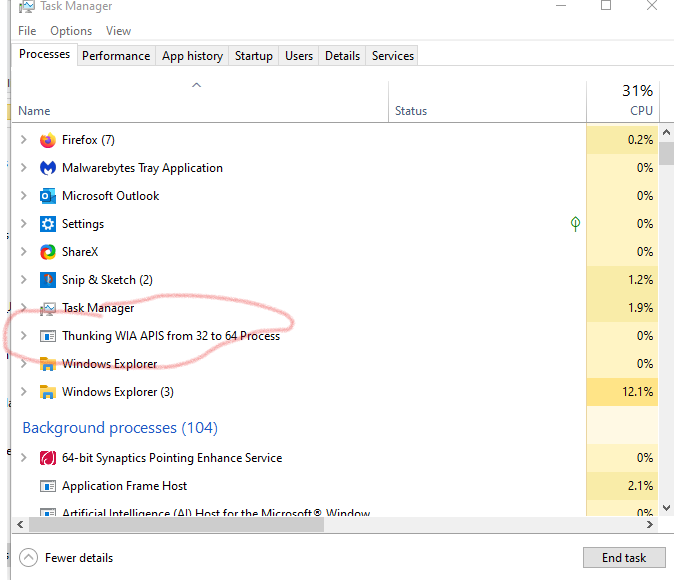Switch to the App history tab
The image size is (674, 580).
tap(192, 56)
